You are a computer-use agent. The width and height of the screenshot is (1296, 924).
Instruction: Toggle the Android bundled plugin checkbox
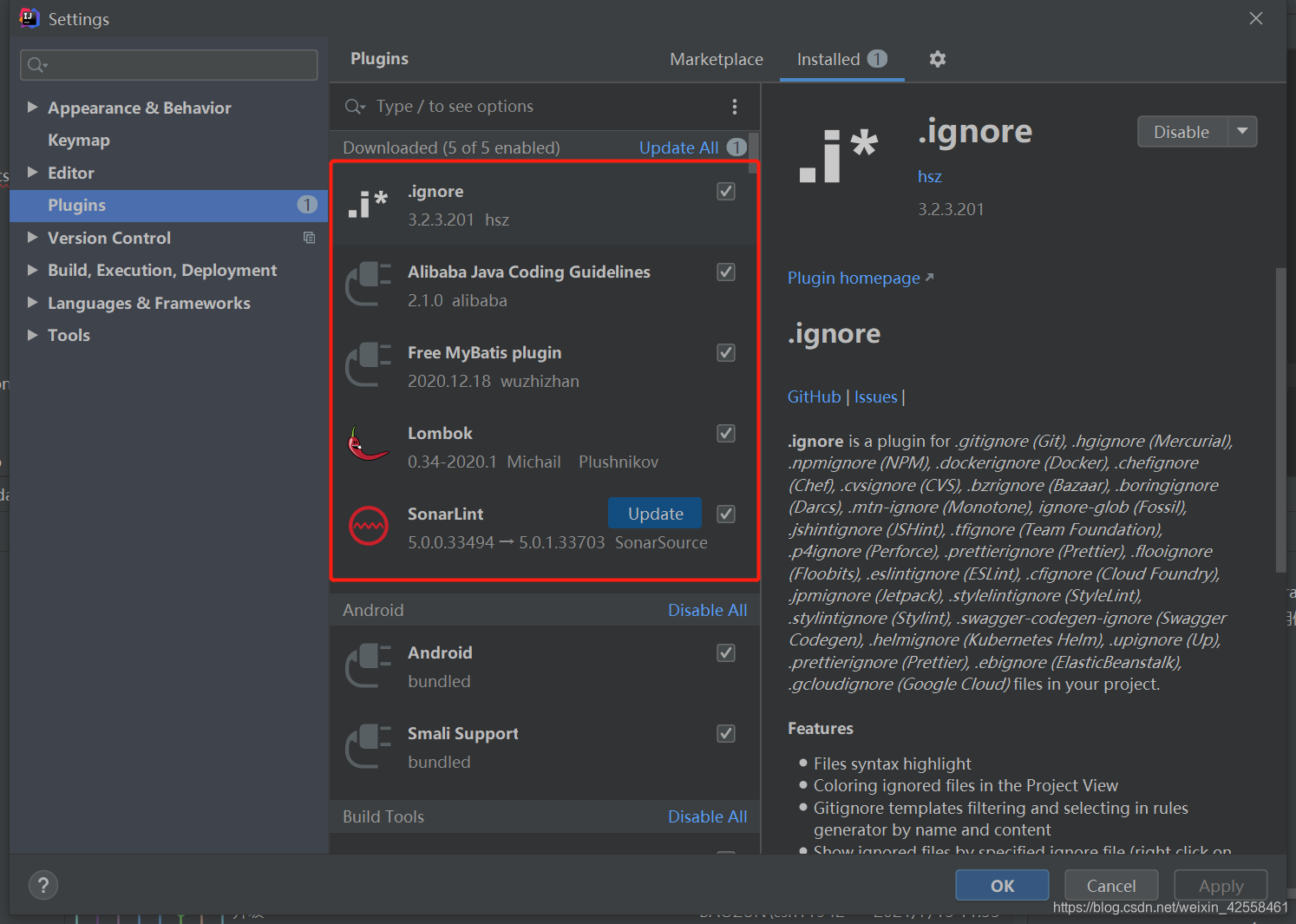pos(726,652)
